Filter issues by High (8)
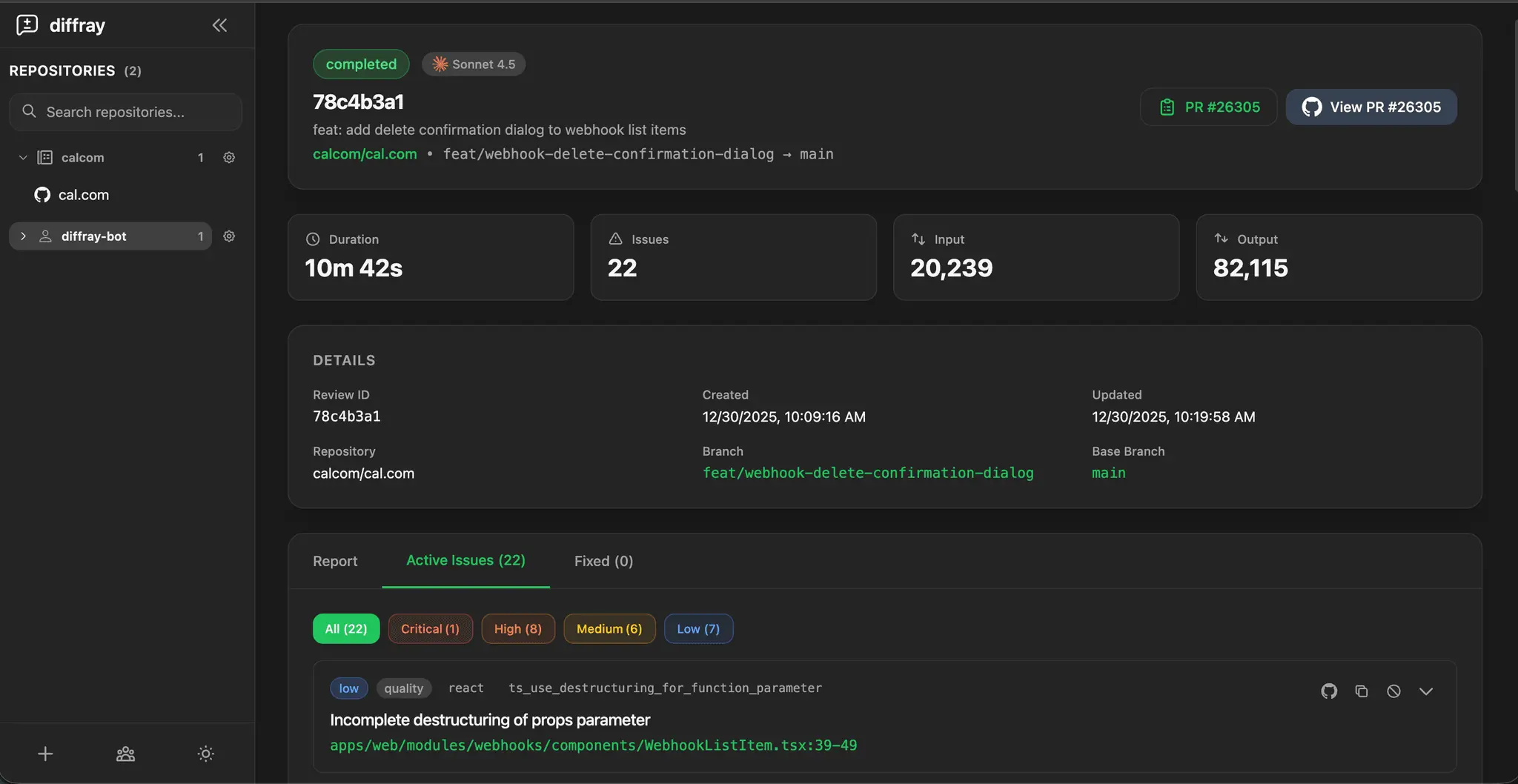This screenshot has height=784, width=1518. click(x=518, y=628)
